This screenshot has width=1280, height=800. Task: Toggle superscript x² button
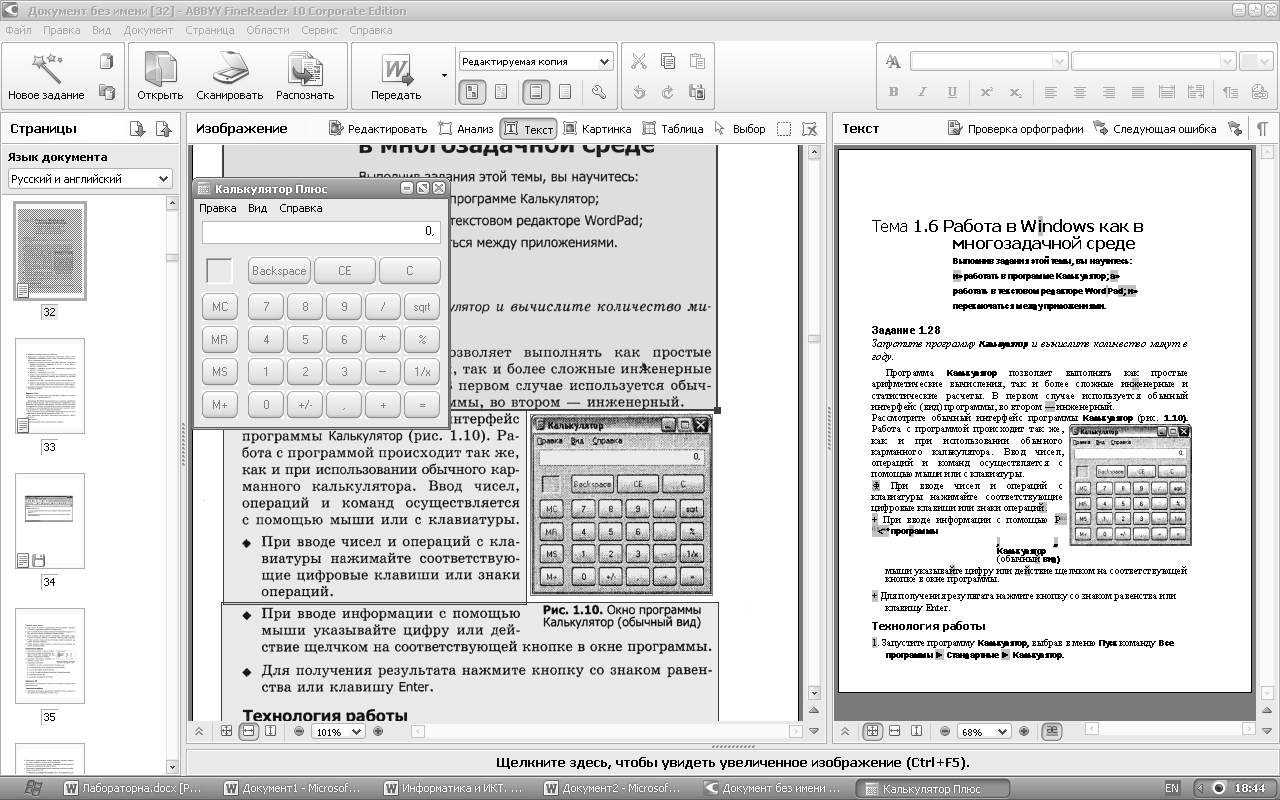click(x=986, y=92)
